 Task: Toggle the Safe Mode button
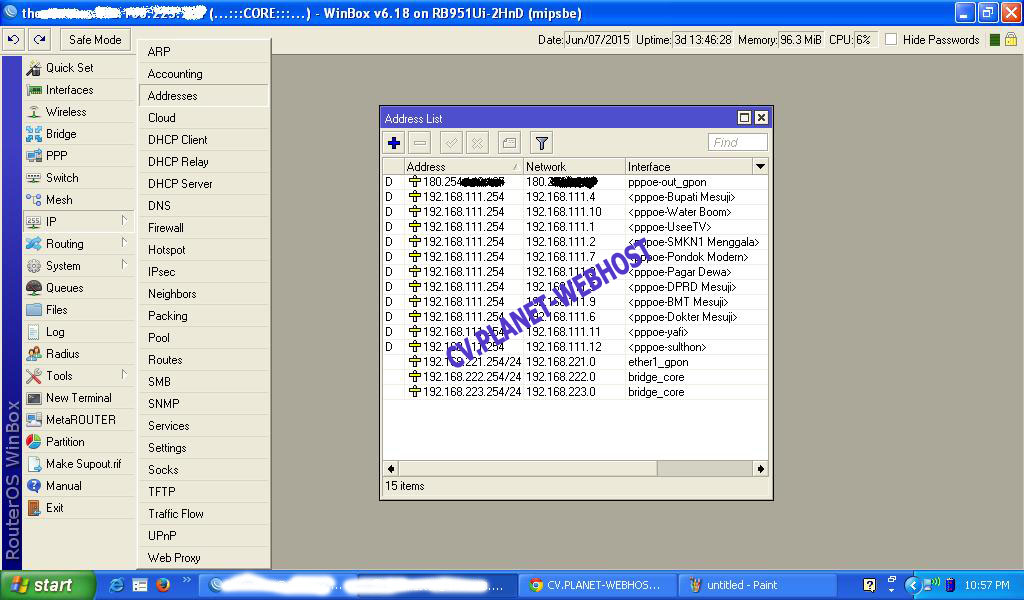pos(95,40)
